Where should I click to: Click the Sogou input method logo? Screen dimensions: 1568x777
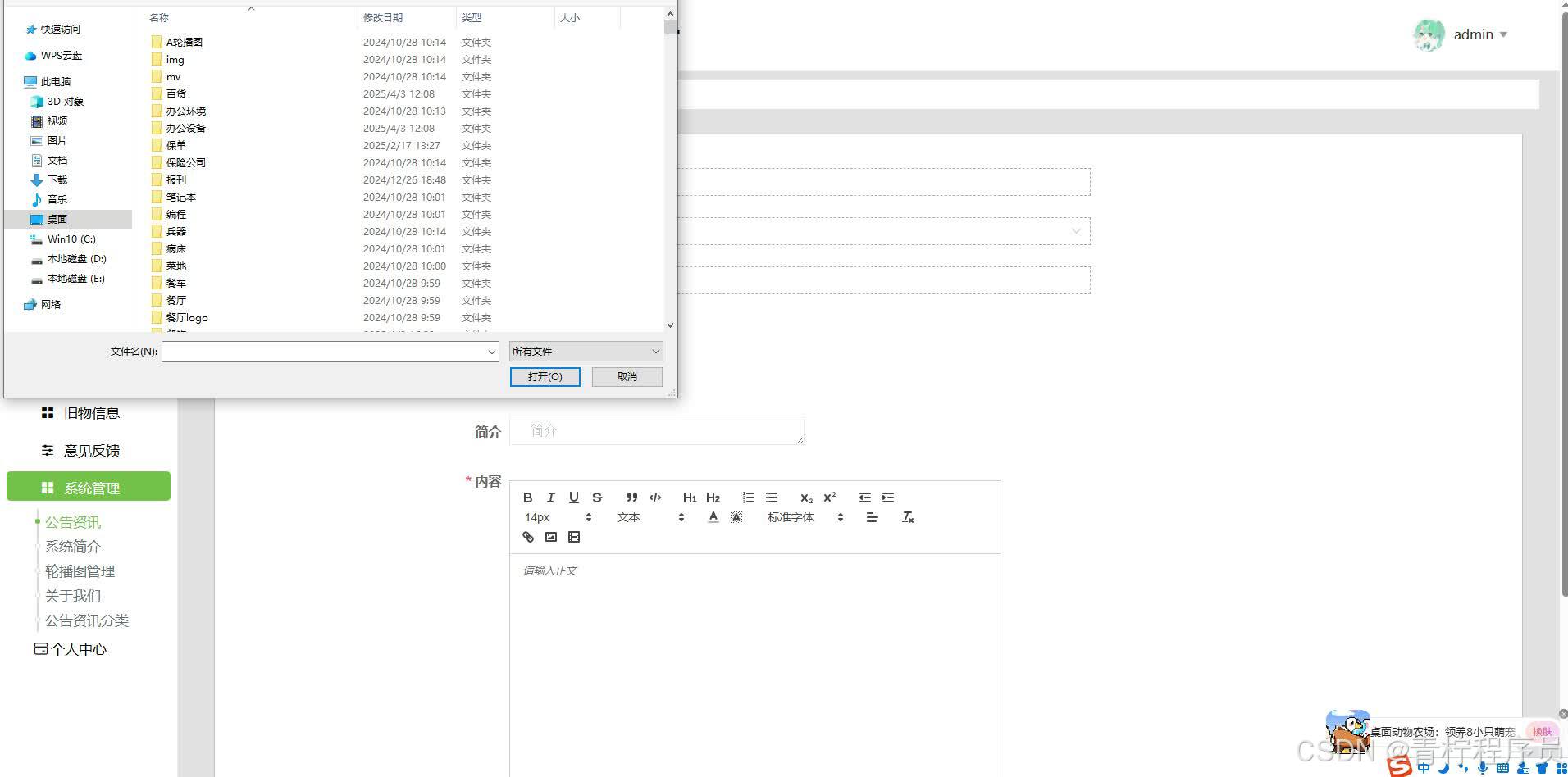[1399, 766]
